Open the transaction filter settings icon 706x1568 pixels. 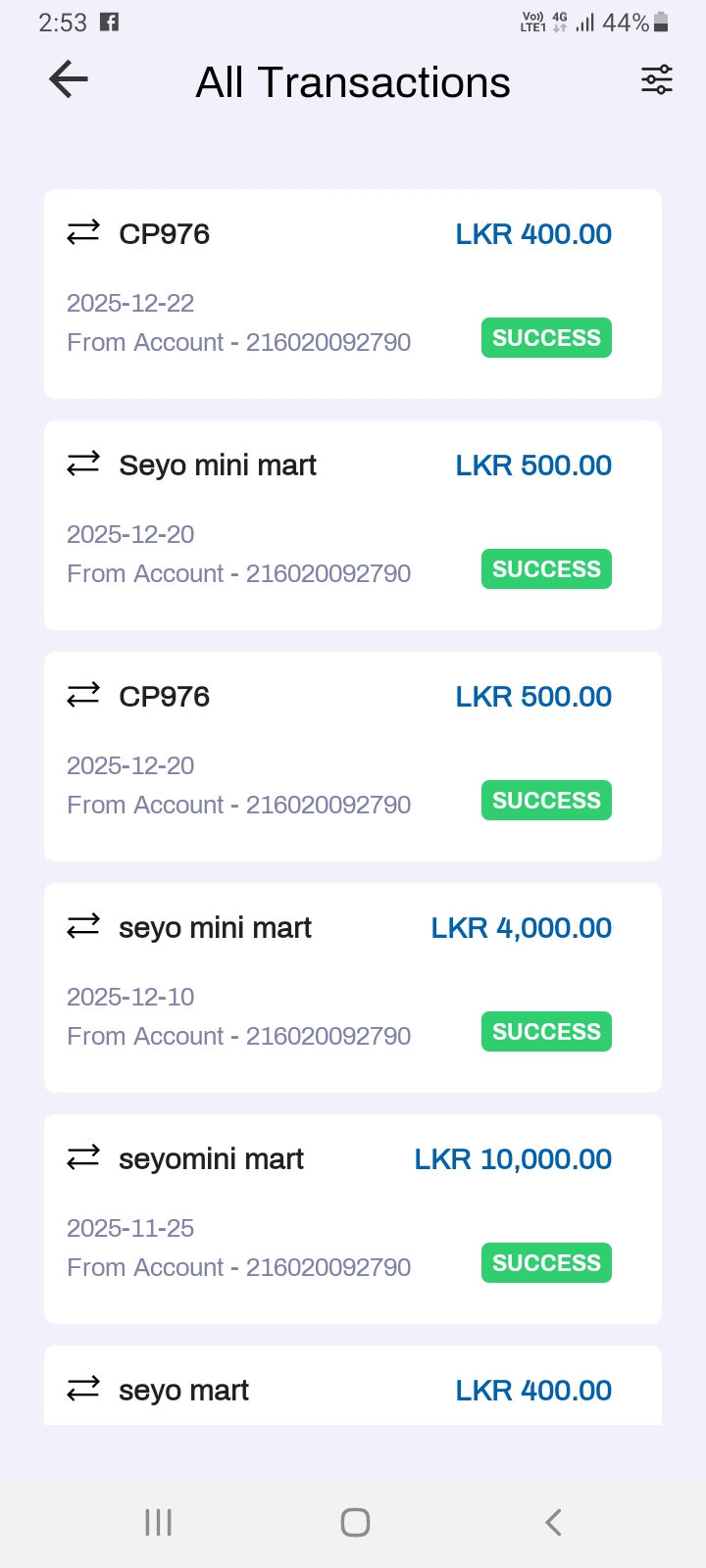pos(657,79)
